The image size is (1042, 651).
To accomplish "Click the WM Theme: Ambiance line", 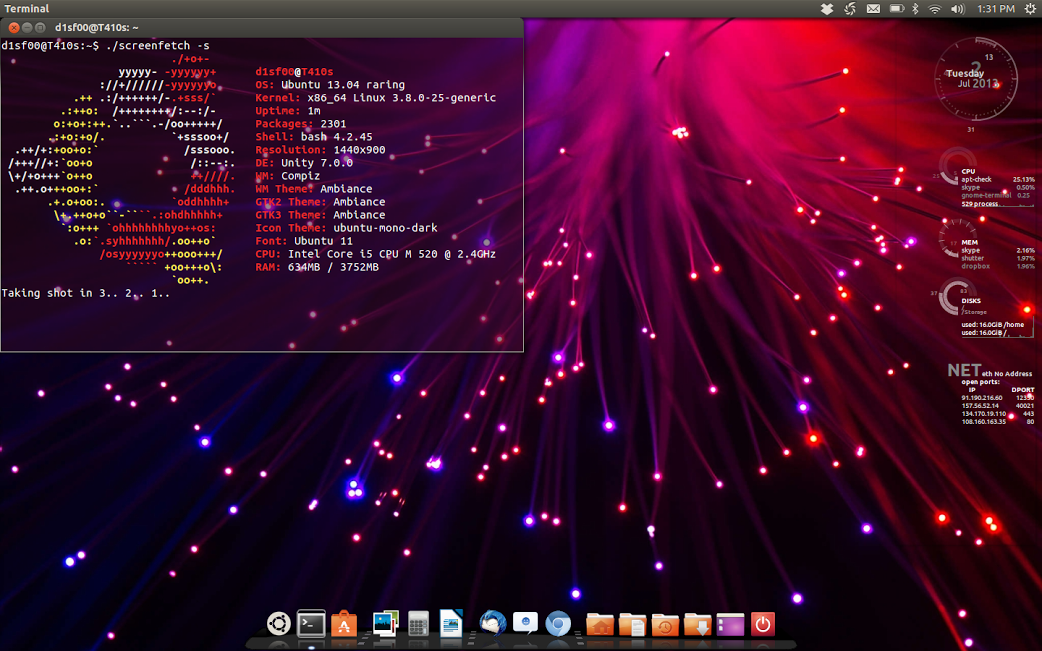I will [314, 189].
